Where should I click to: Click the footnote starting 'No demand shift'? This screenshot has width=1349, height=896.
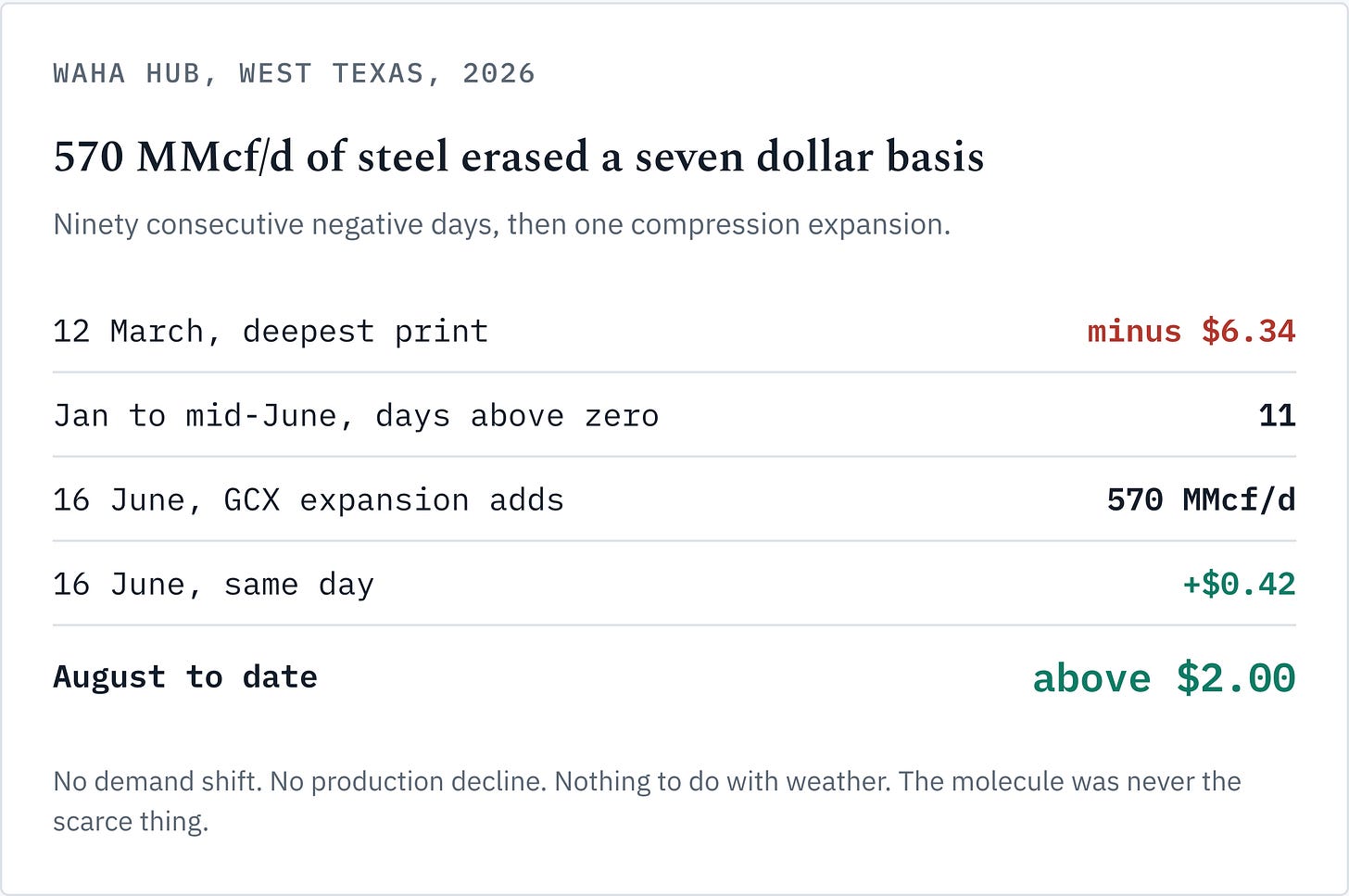(x=647, y=801)
